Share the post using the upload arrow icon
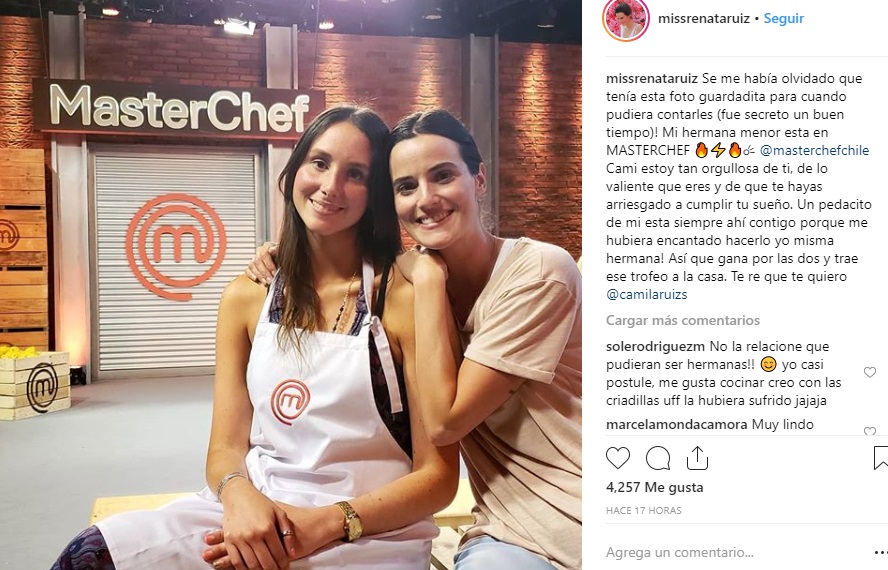Viewport: 888px width, 570px height. [x=697, y=458]
